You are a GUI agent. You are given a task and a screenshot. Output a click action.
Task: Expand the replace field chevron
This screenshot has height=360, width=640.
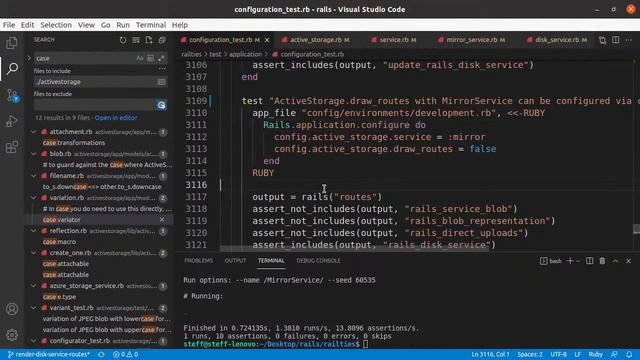pos(29,58)
